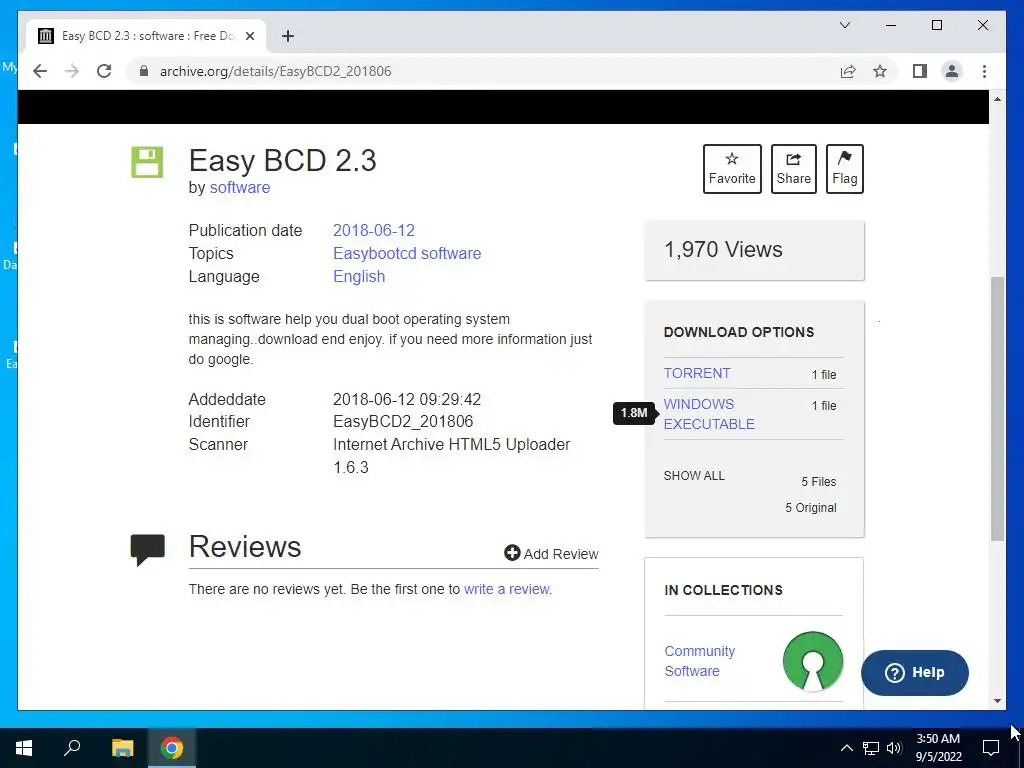Click the page vertical scrollbar thumb

[x=997, y=408]
